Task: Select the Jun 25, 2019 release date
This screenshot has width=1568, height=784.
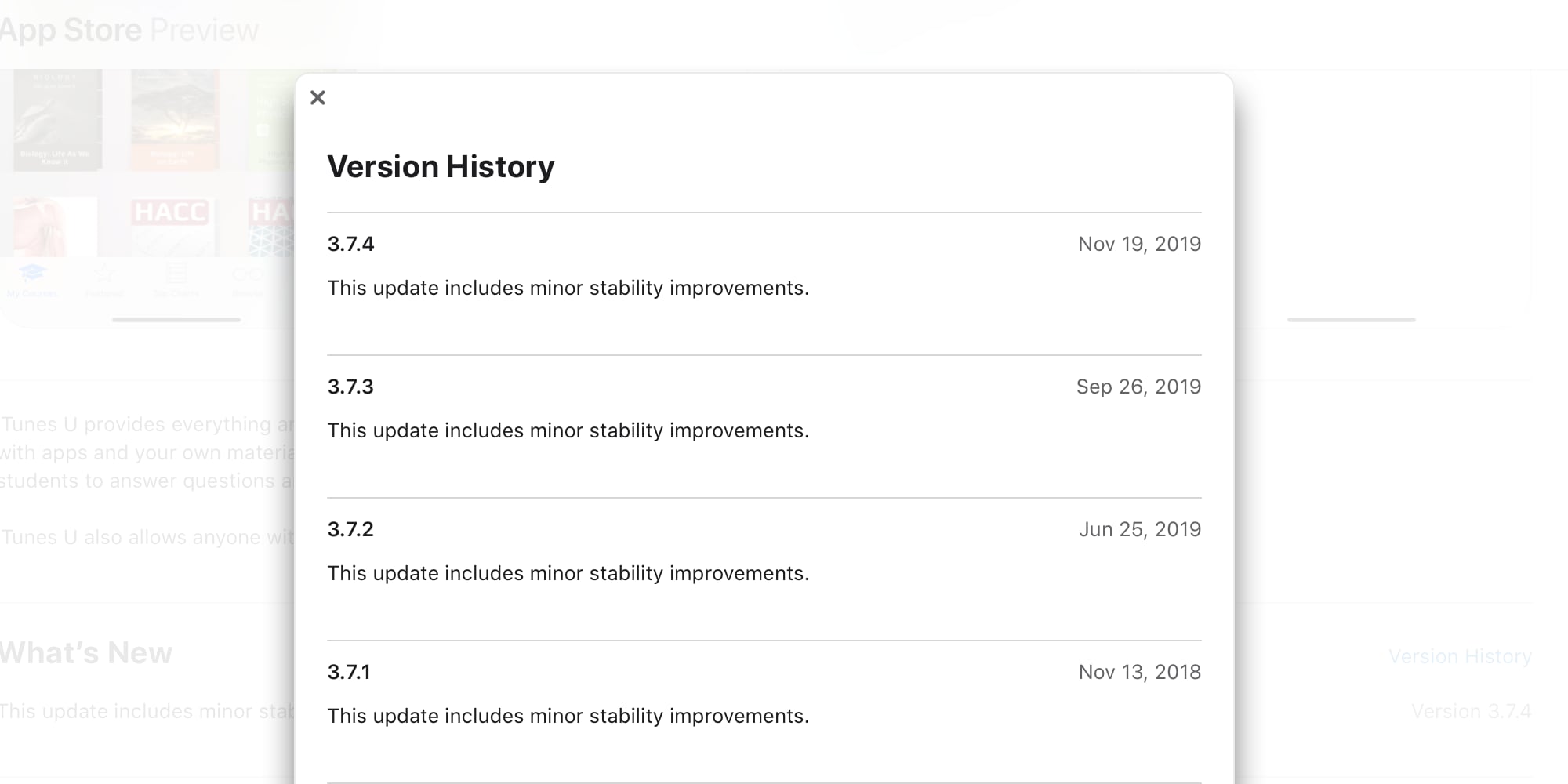Action: pos(1140,529)
